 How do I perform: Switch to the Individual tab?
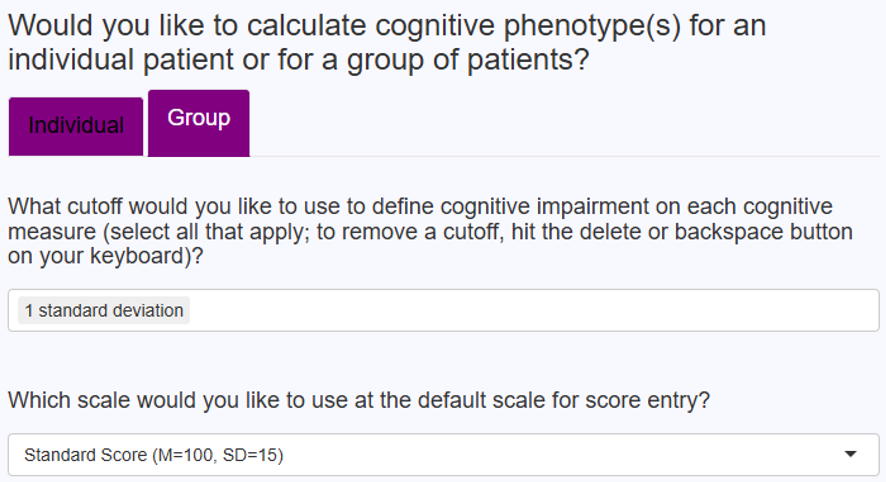tap(76, 126)
